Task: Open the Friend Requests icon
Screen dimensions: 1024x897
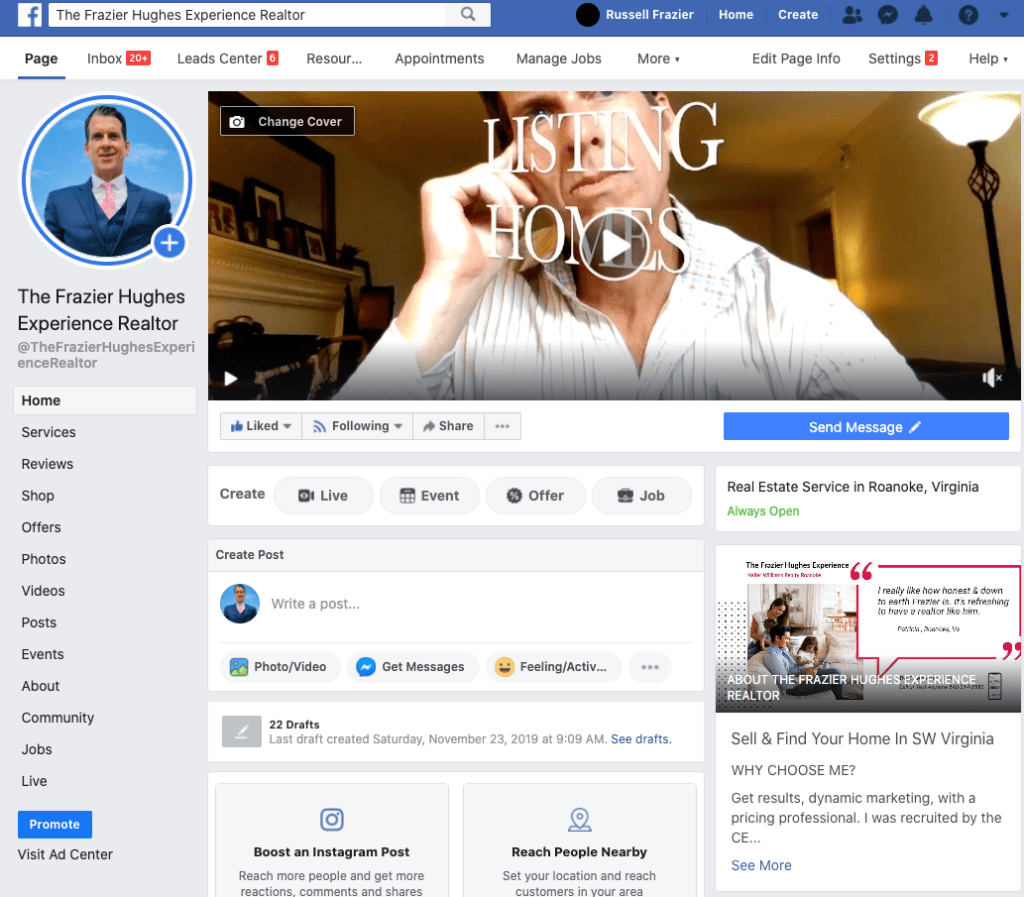Action: pyautogui.click(x=852, y=15)
